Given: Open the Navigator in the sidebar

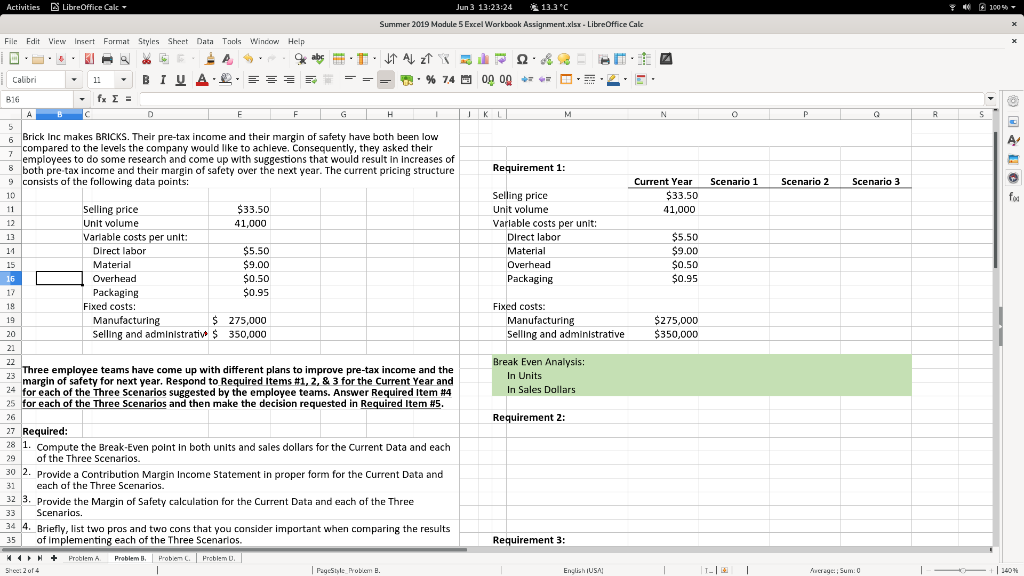Looking at the screenshot, I should [1013, 178].
